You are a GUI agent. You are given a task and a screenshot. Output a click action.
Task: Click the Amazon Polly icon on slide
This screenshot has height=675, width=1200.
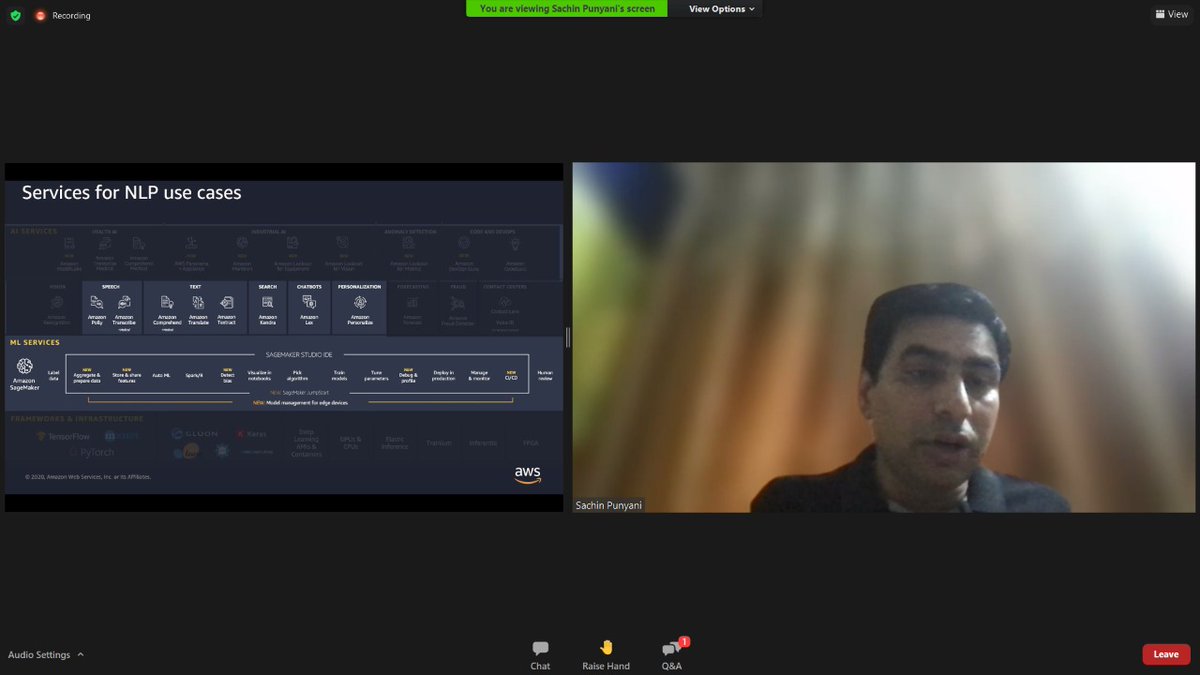[97, 302]
